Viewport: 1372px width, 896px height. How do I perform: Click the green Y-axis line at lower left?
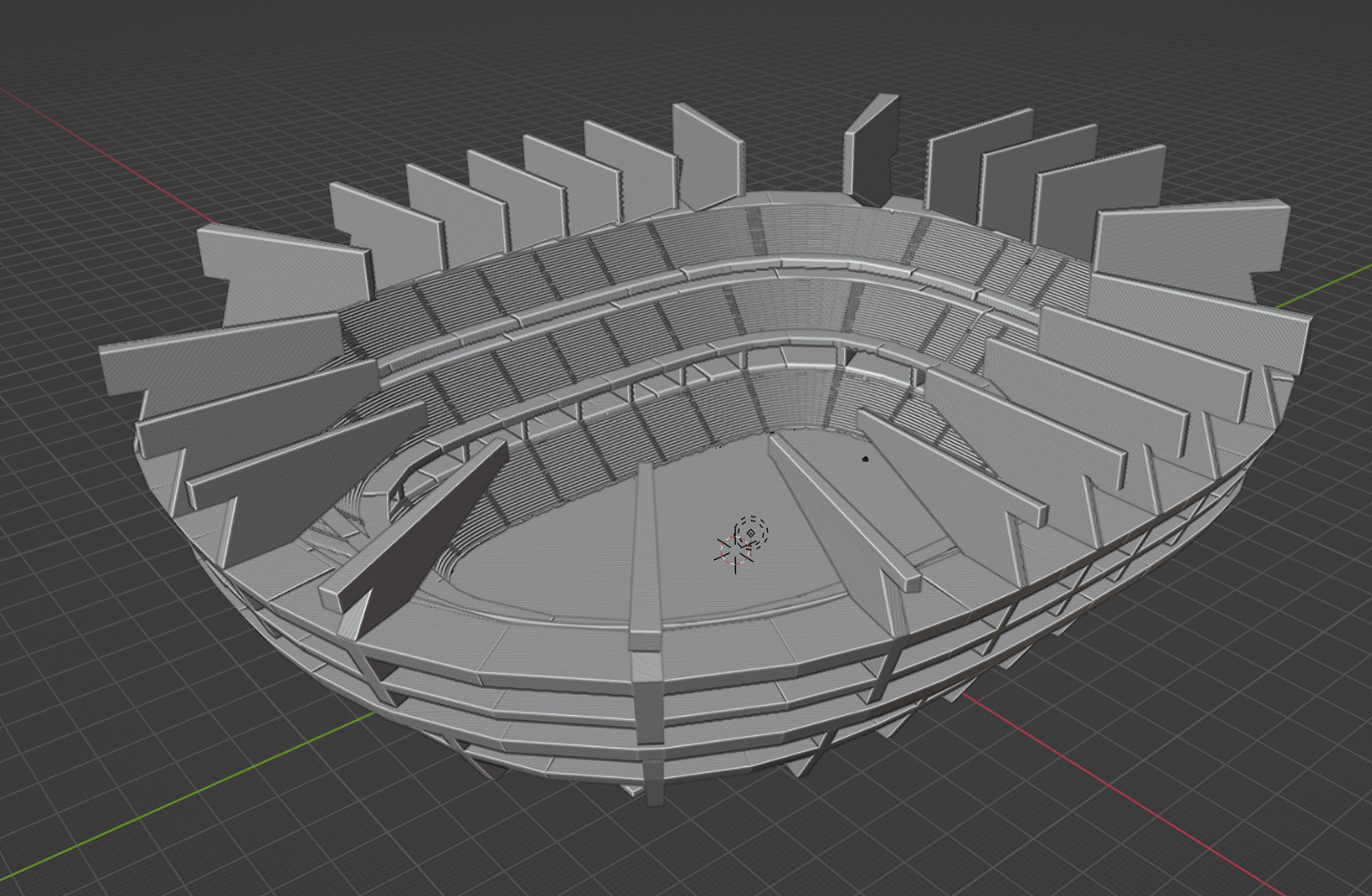click(x=168, y=800)
